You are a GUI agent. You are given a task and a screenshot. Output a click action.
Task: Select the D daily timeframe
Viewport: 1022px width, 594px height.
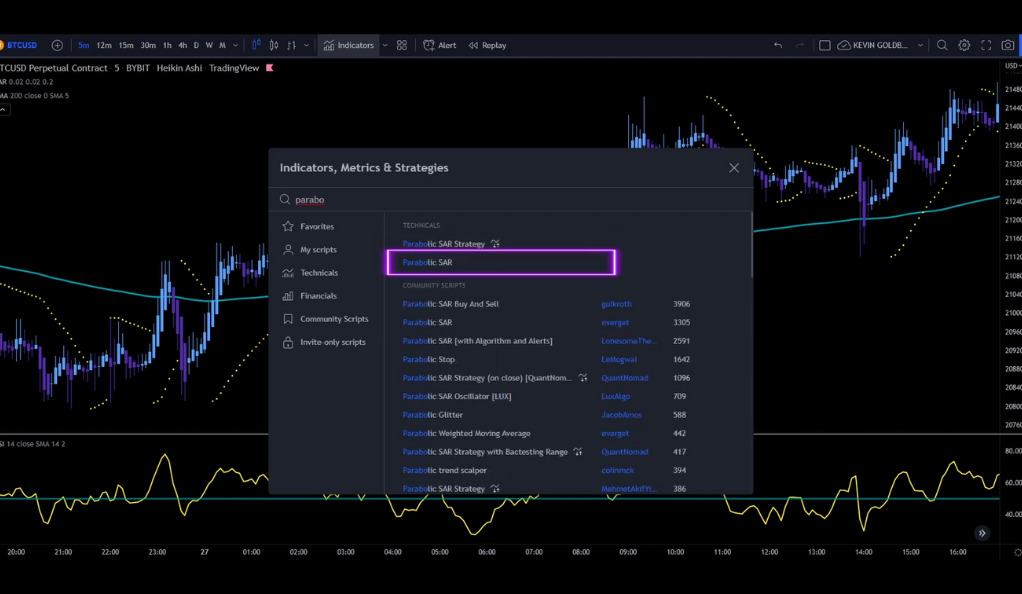(196, 45)
